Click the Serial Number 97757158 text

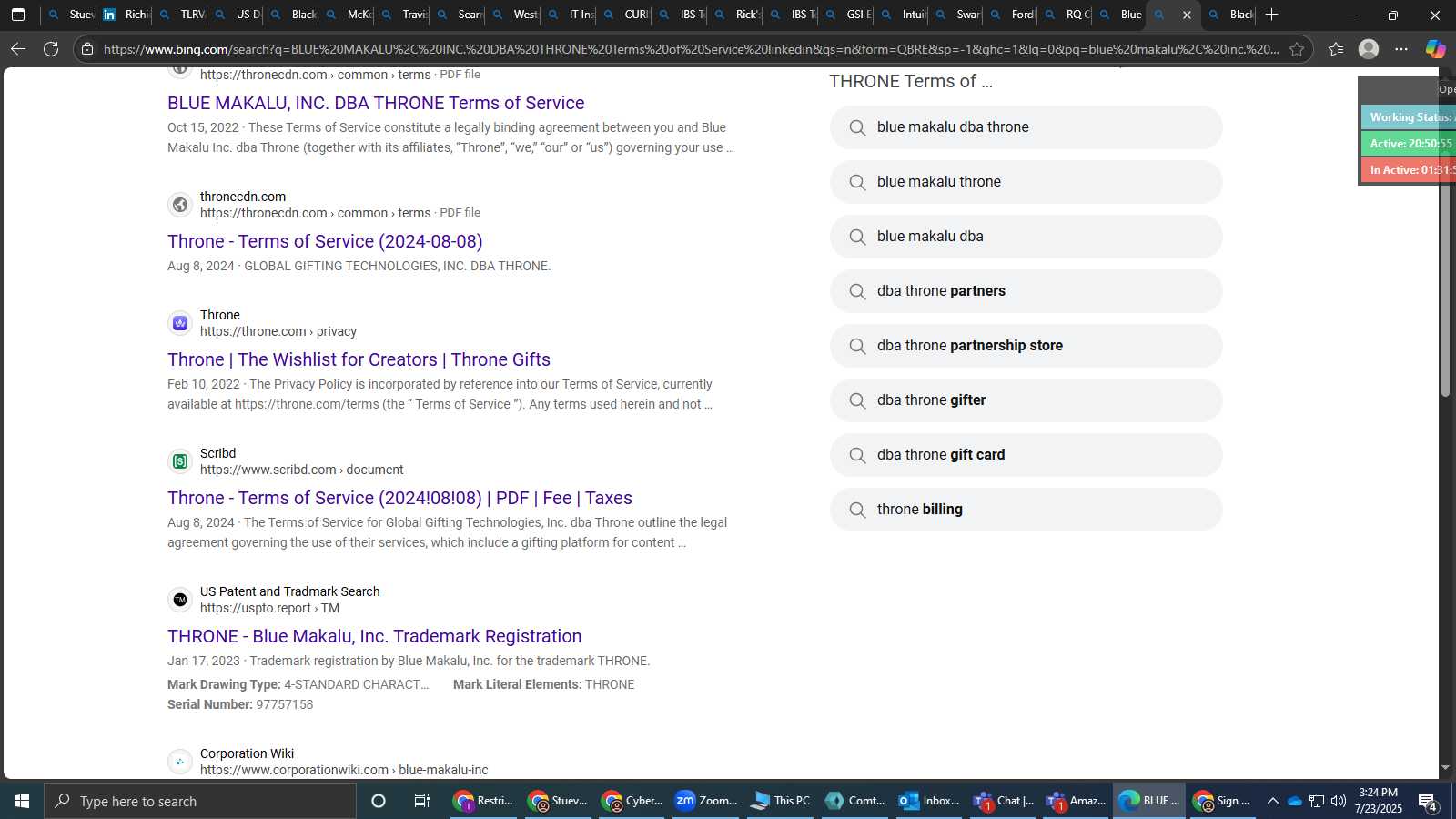coord(240,704)
